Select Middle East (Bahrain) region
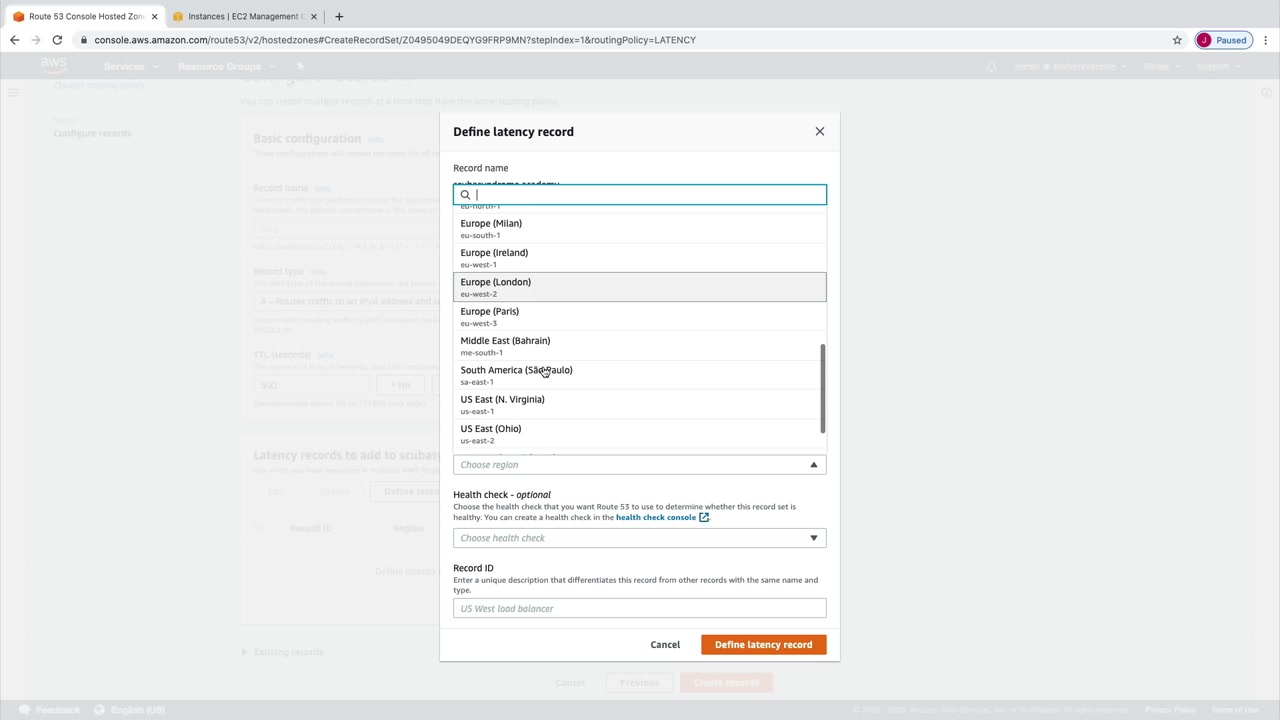 tap(640, 346)
